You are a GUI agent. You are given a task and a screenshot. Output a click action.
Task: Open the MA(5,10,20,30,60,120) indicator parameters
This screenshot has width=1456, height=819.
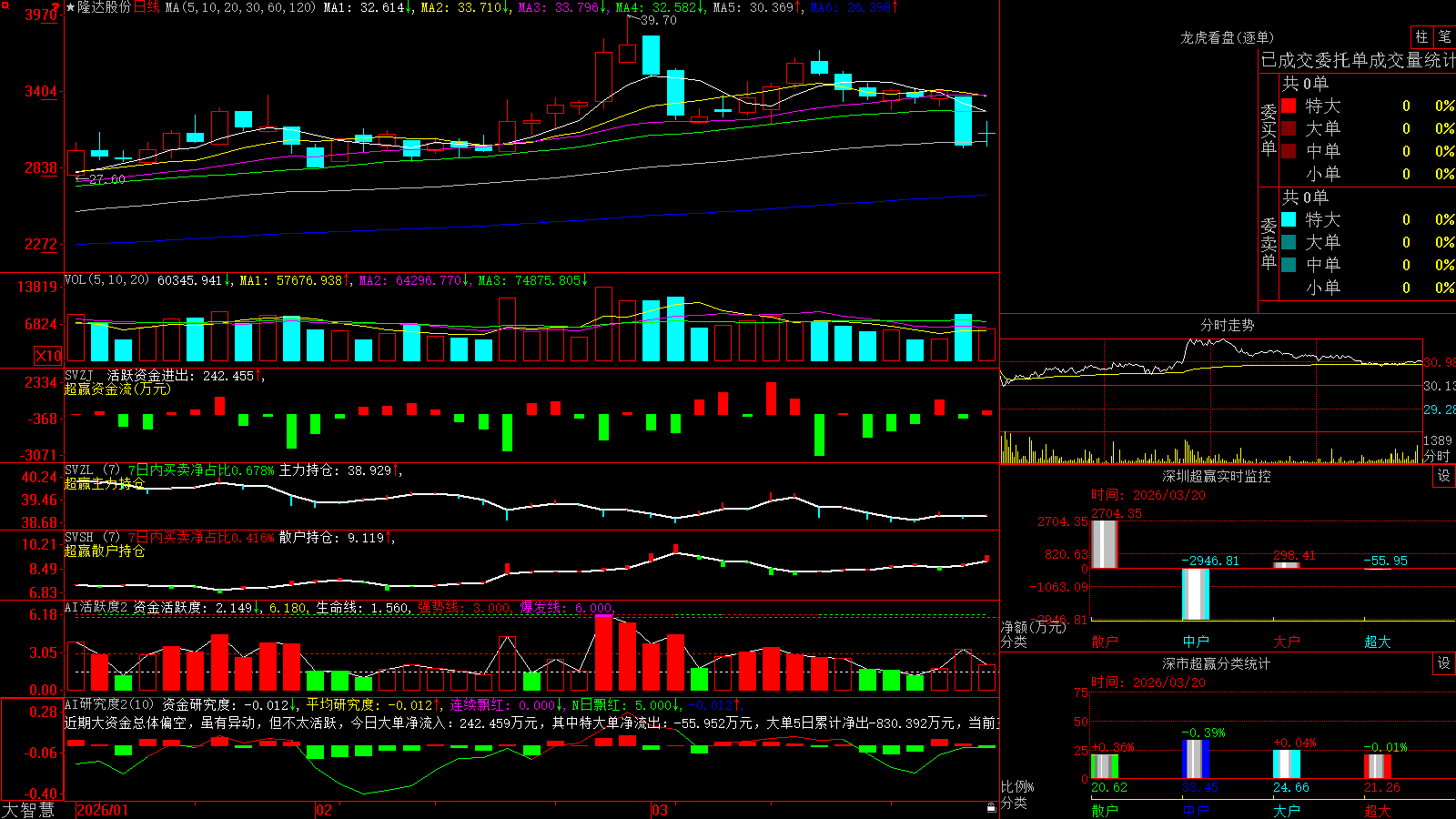[240, 7]
